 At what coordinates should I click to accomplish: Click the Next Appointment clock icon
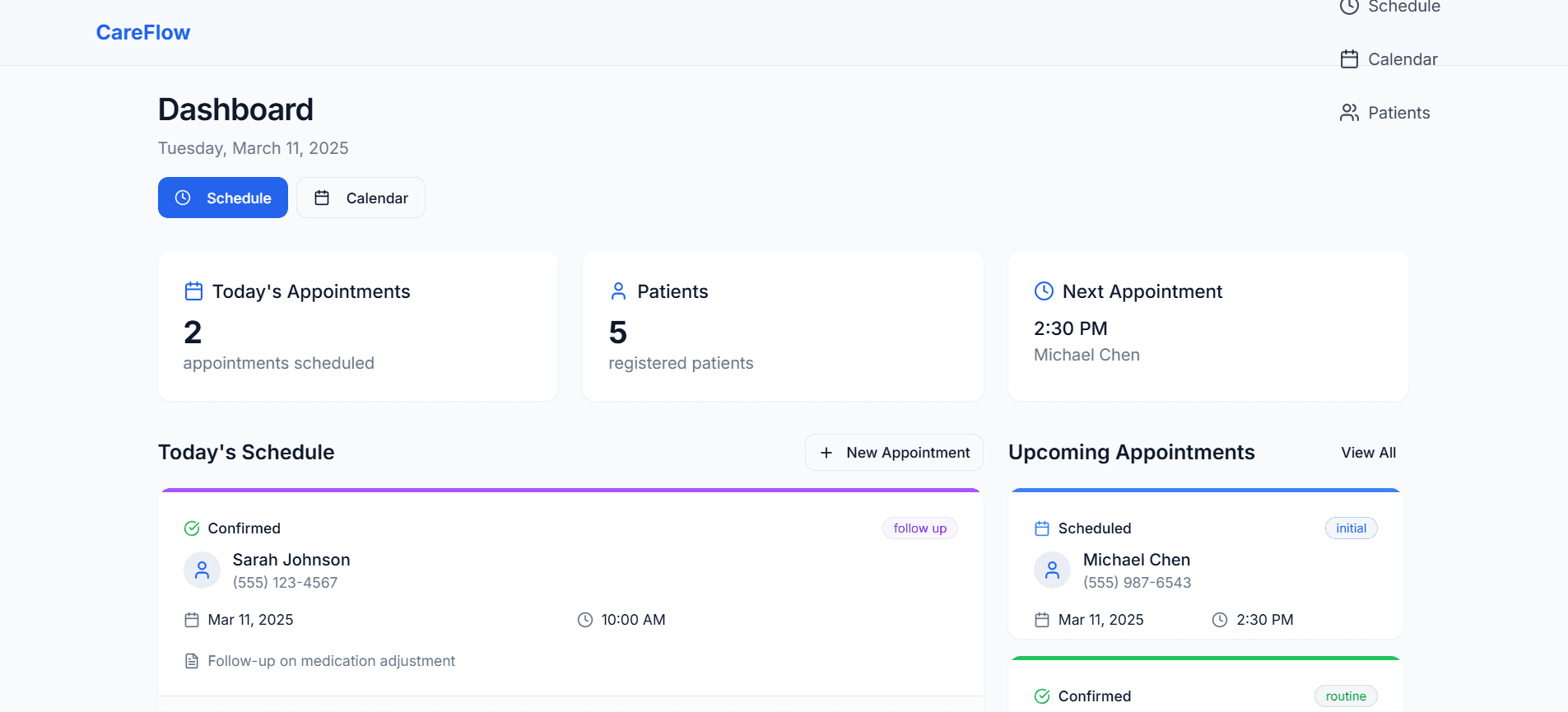(1044, 291)
